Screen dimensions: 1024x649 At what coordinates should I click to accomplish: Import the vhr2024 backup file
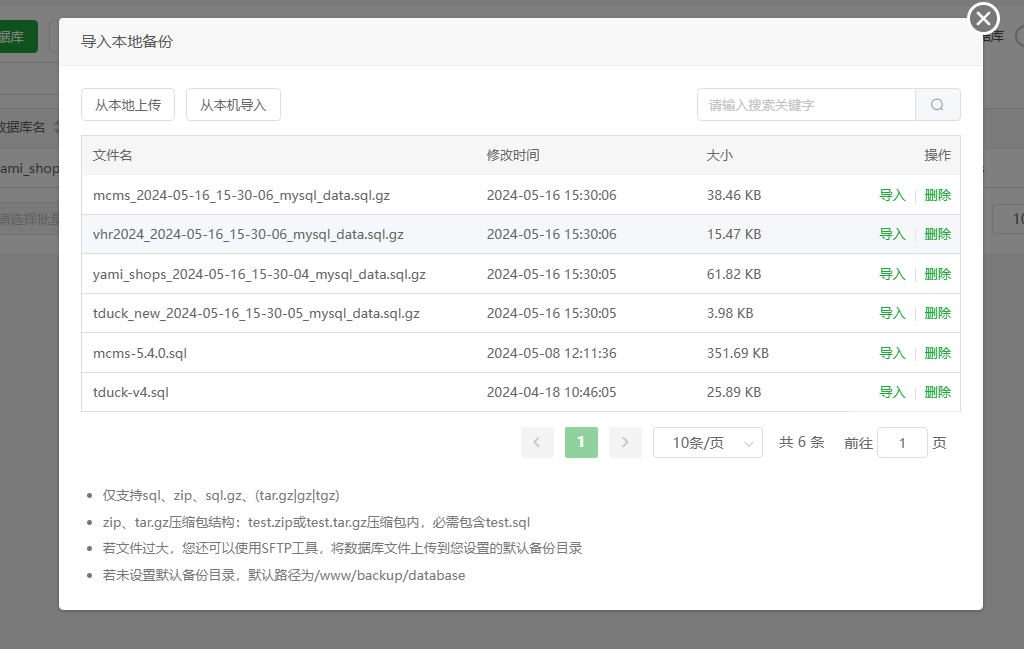point(891,233)
